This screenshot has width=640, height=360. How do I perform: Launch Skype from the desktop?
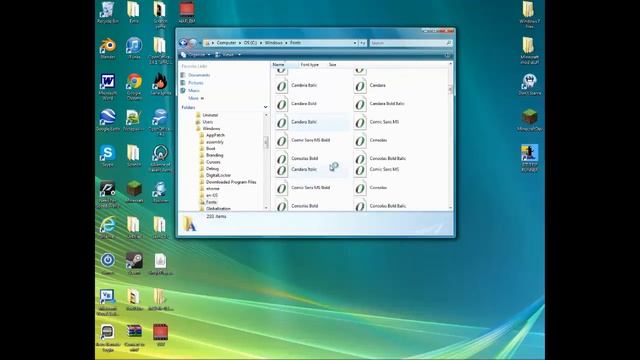(x=108, y=156)
